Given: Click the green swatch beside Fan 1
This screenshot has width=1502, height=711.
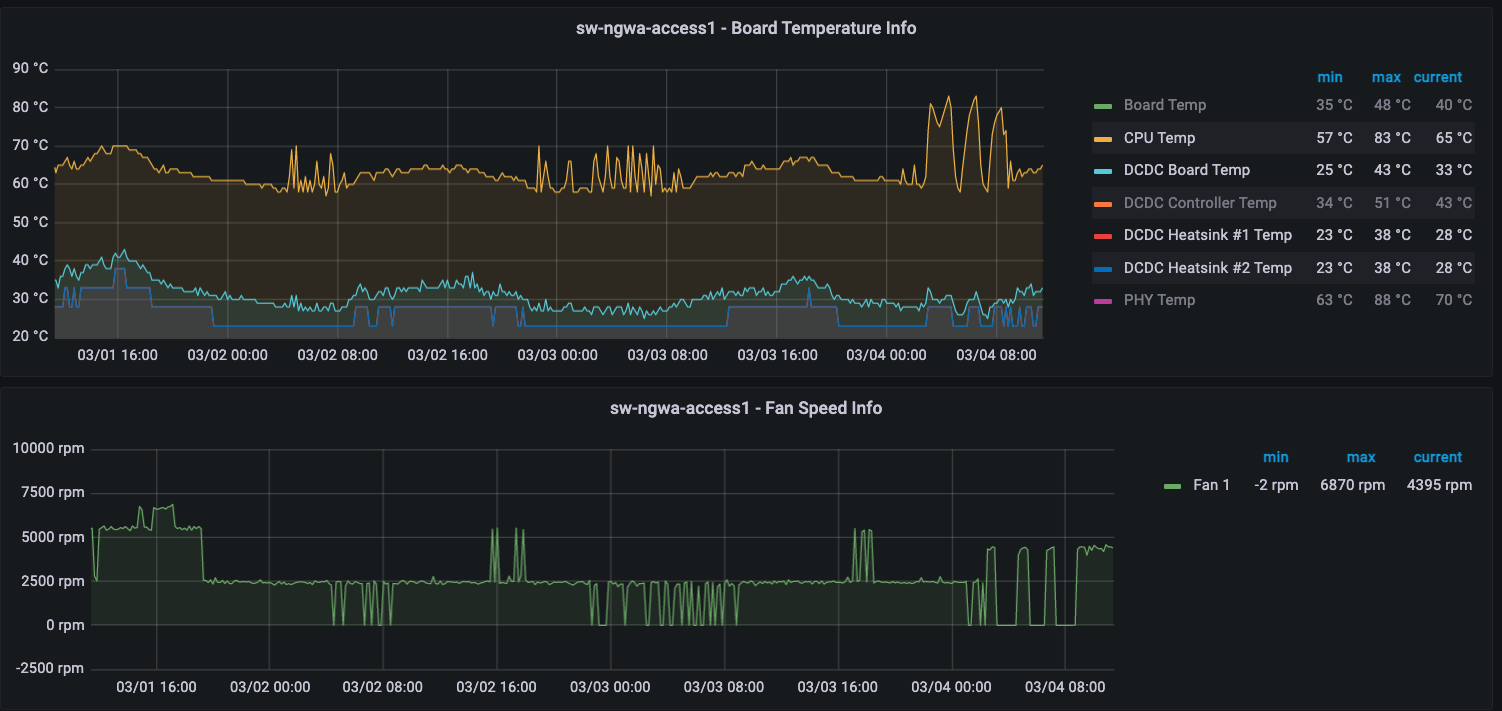Looking at the screenshot, I should 1173,486.
